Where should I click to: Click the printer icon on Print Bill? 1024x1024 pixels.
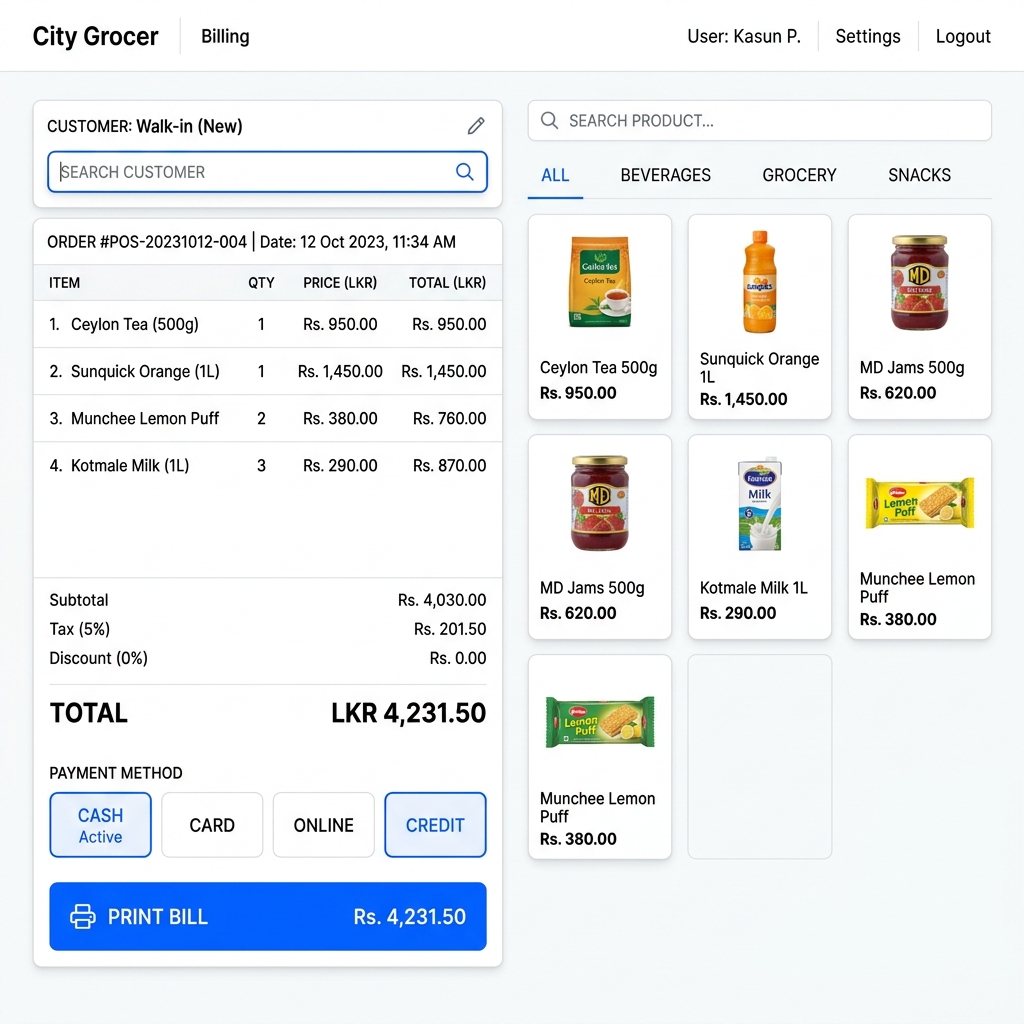coord(83,916)
